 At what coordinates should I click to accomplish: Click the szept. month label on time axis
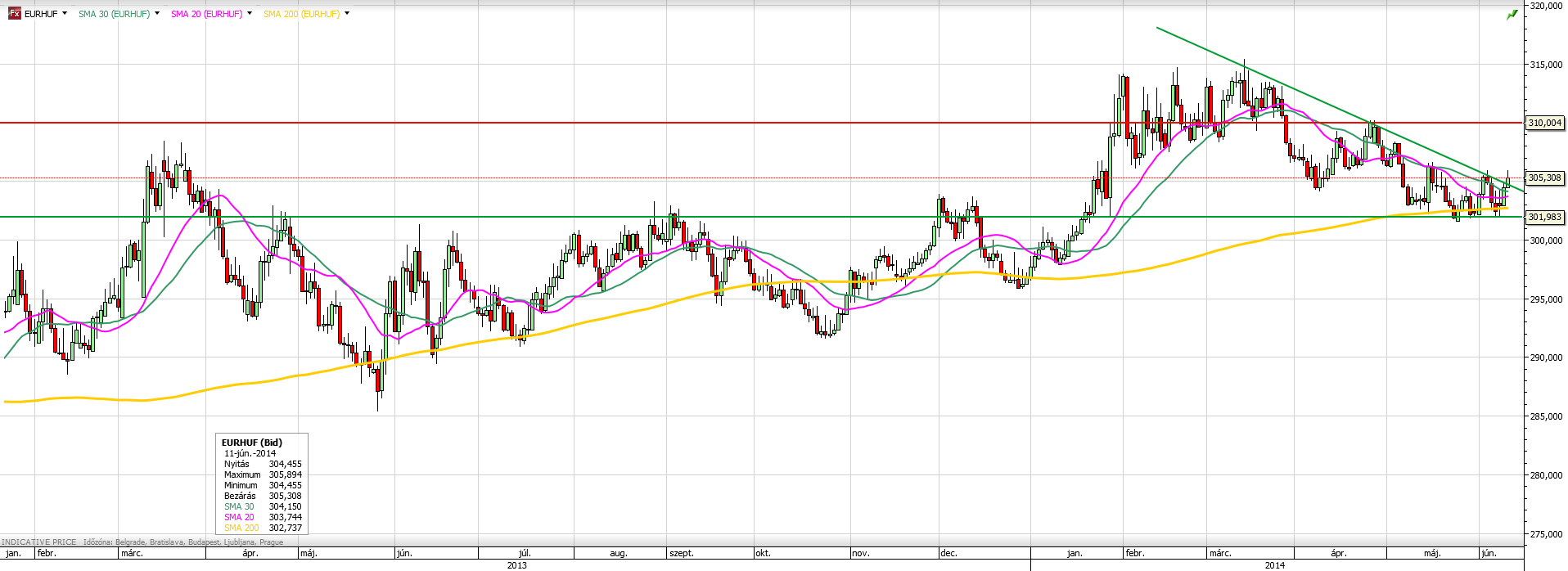(681, 553)
